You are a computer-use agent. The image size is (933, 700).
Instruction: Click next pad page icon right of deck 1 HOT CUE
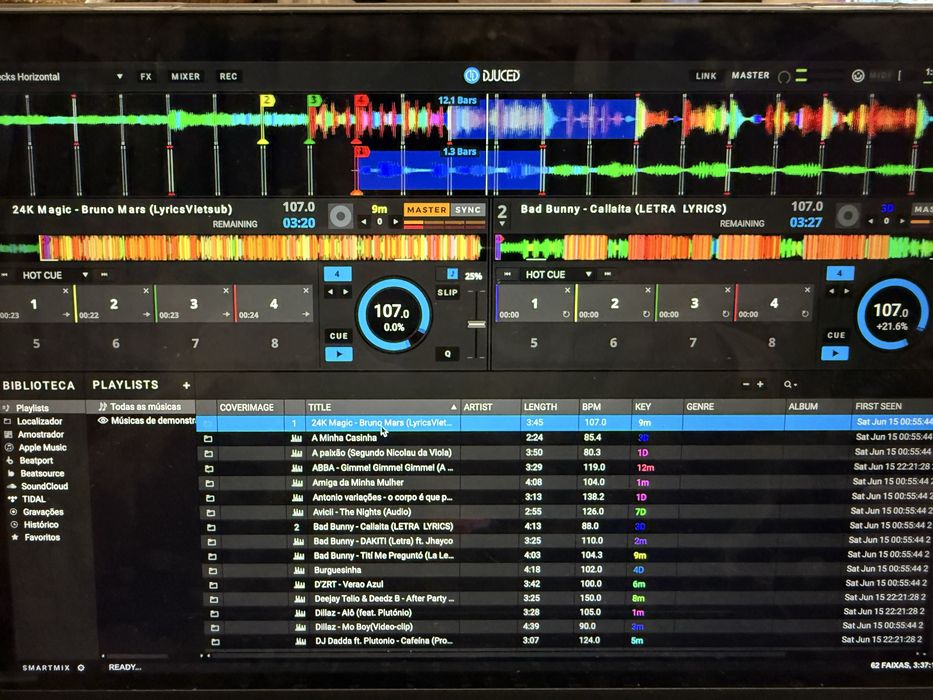click(x=104, y=274)
